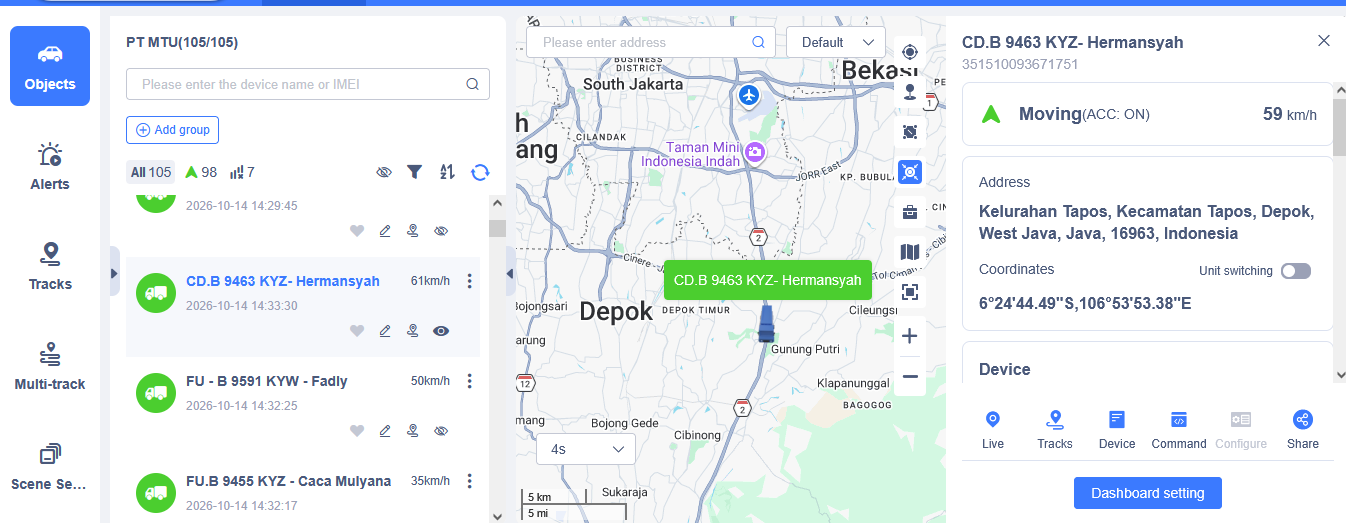Zoom in on the map
Image resolution: width=1346 pixels, height=523 pixels.
(x=909, y=336)
